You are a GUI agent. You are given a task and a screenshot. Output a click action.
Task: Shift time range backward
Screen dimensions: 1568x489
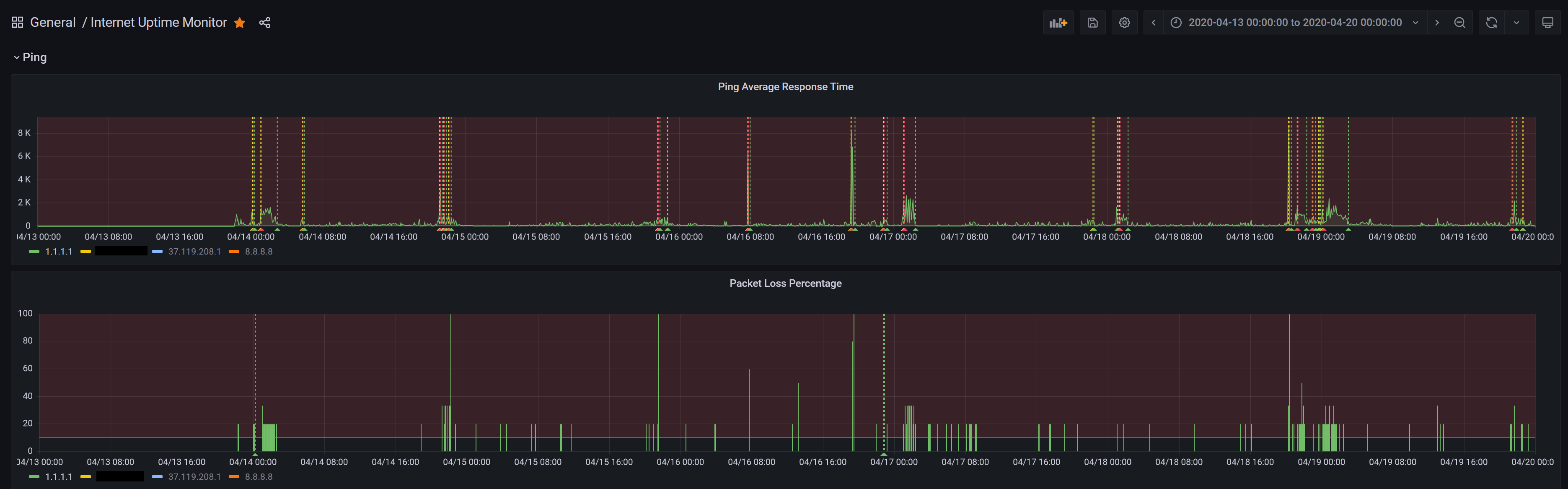[1154, 23]
